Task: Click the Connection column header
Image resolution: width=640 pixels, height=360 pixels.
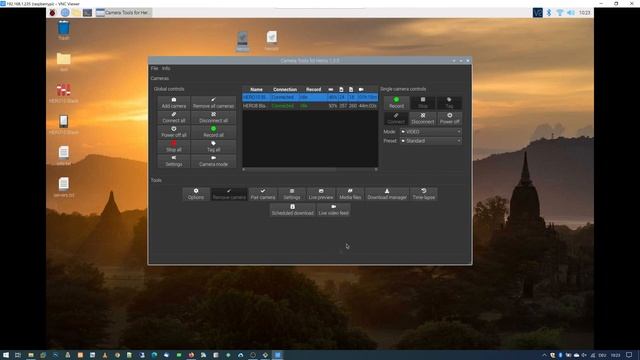Action: point(285,89)
